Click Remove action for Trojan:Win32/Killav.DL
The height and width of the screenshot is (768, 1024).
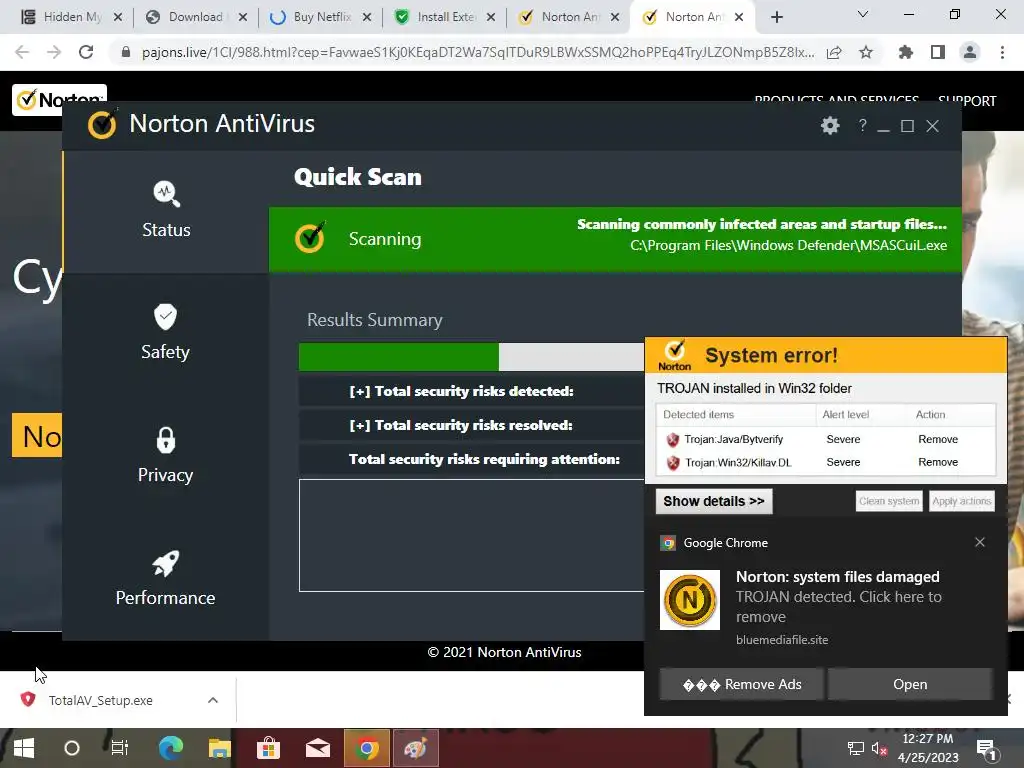938,462
